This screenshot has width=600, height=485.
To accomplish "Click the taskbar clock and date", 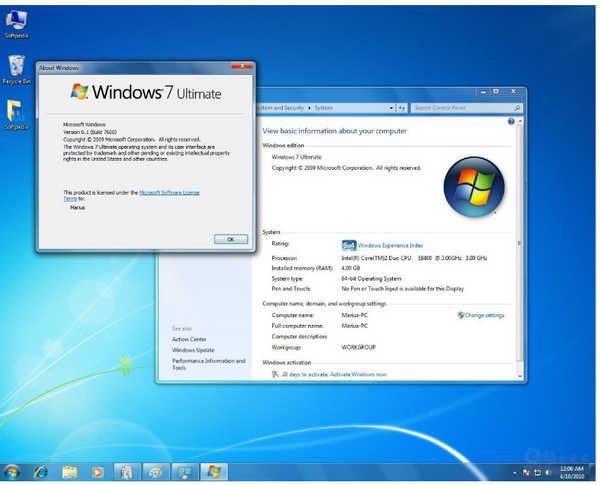I will (x=572, y=473).
